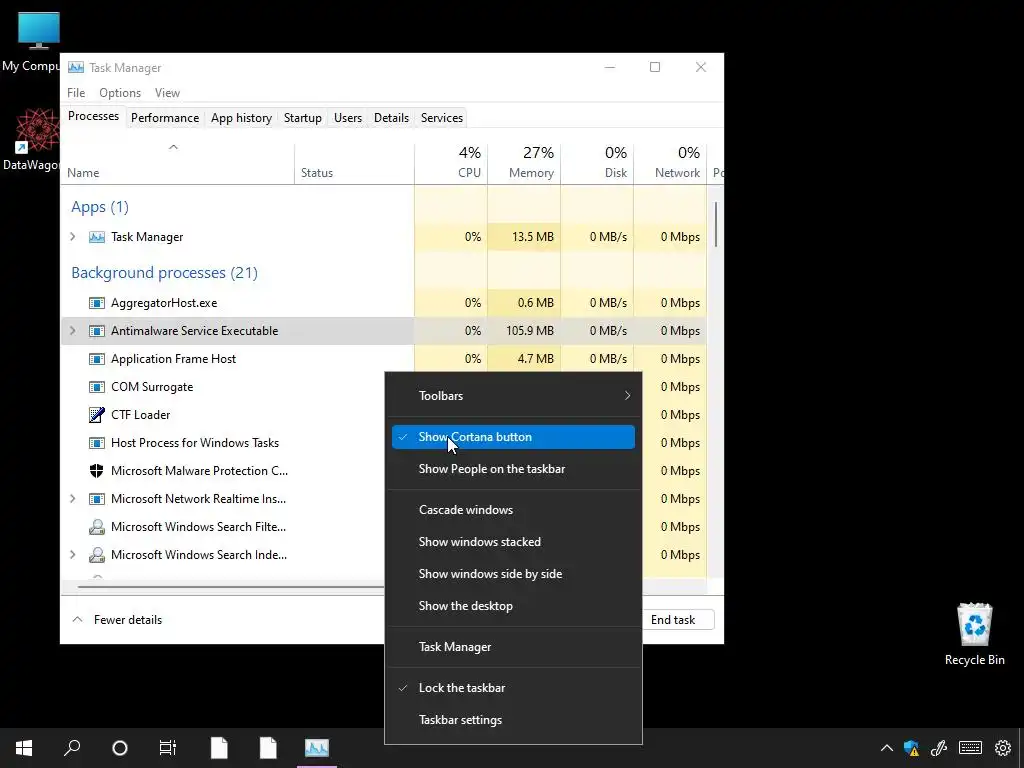Choose Show windows stacked
1024x768 pixels.
[x=513, y=542]
